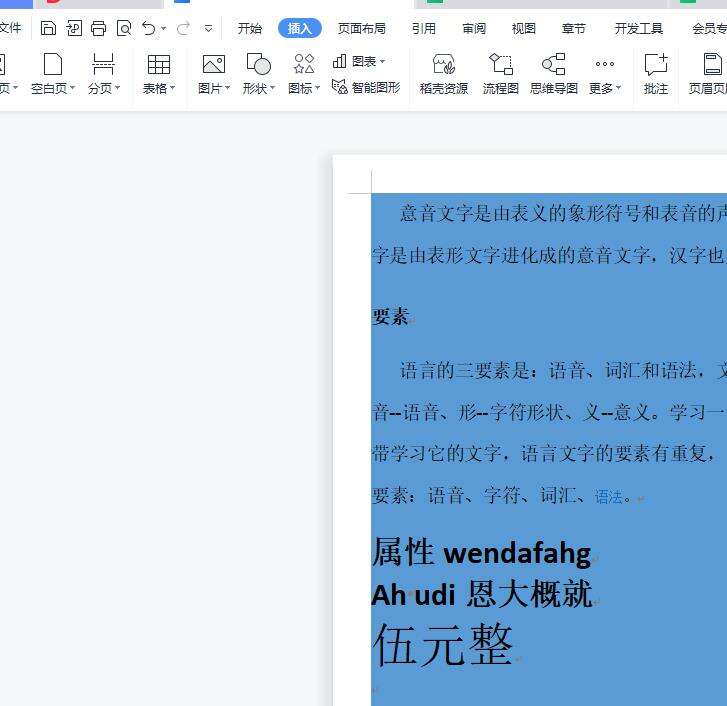This screenshot has height=706, width=727.
Task: Expand the quick access toolbar customize arrow
Action: [x=208, y=29]
